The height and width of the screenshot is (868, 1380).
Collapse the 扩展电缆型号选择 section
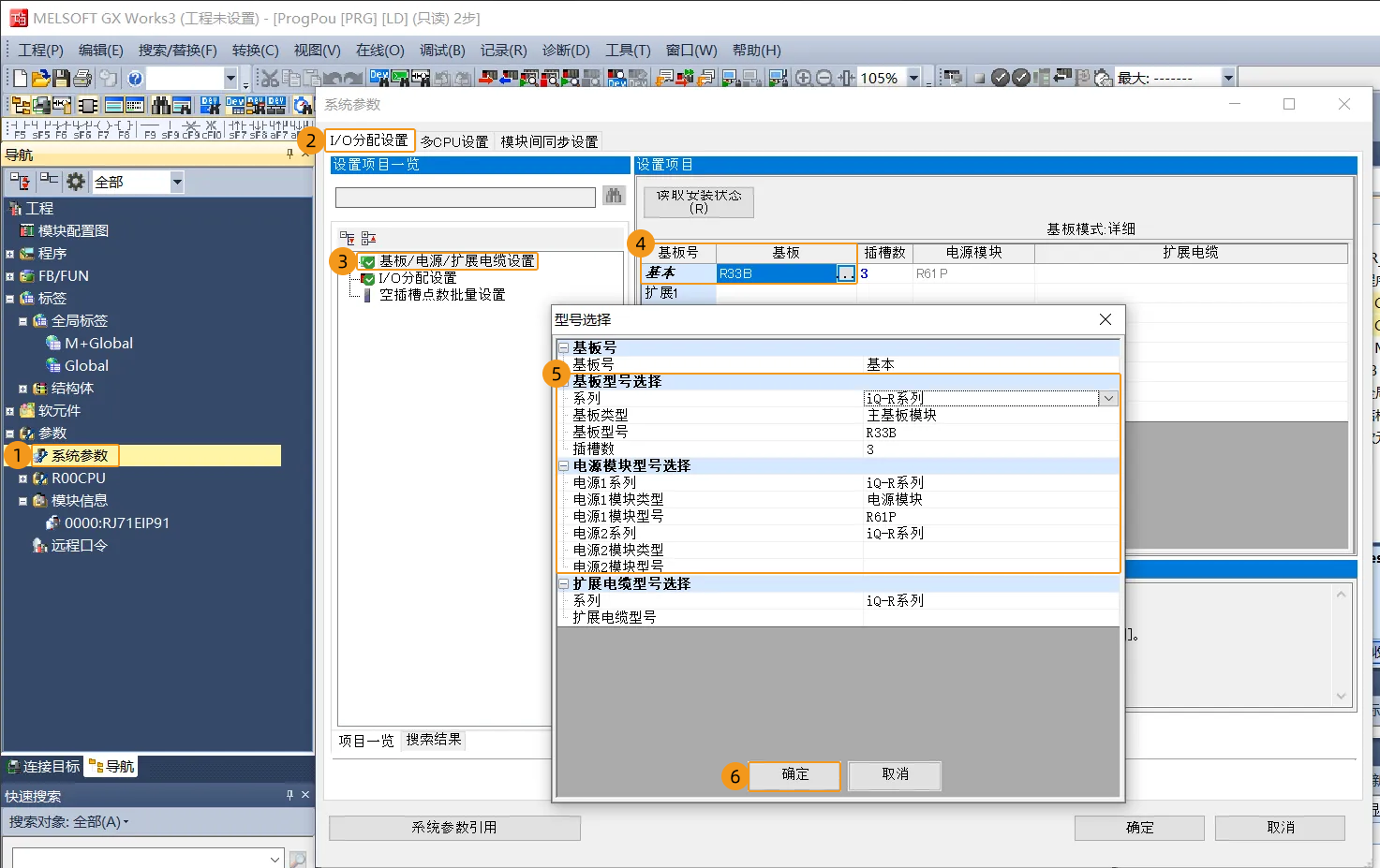(564, 583)
